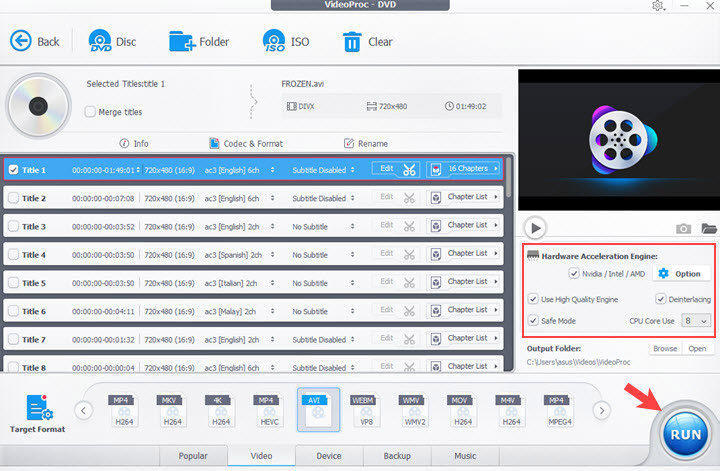Image resolution: width=720 pixels, height=471 pixels.
Task: Add a DVD Folder source
Action: tap(199, 42)
